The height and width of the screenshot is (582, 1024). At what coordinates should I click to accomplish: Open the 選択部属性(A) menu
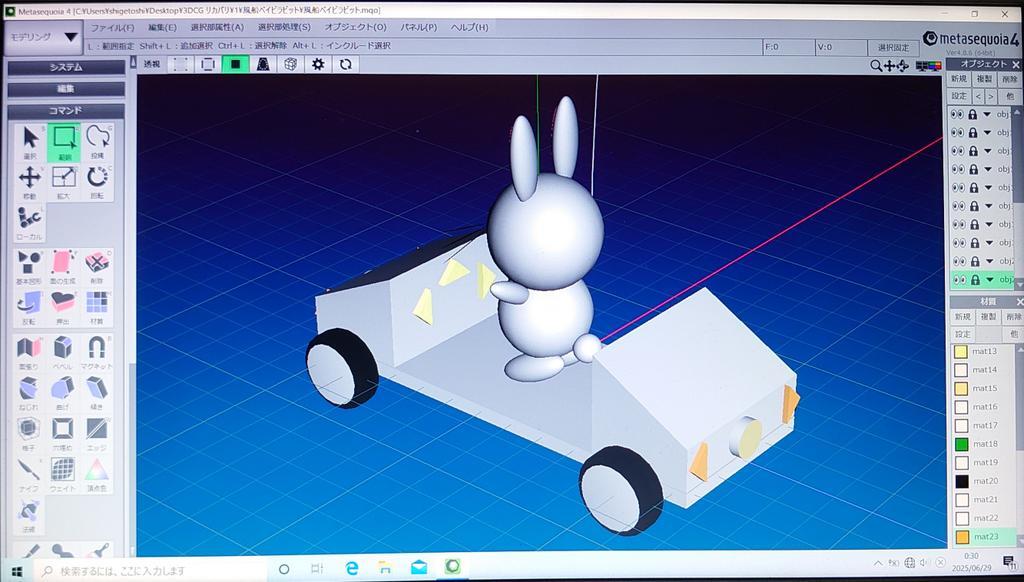coord(217,27)
